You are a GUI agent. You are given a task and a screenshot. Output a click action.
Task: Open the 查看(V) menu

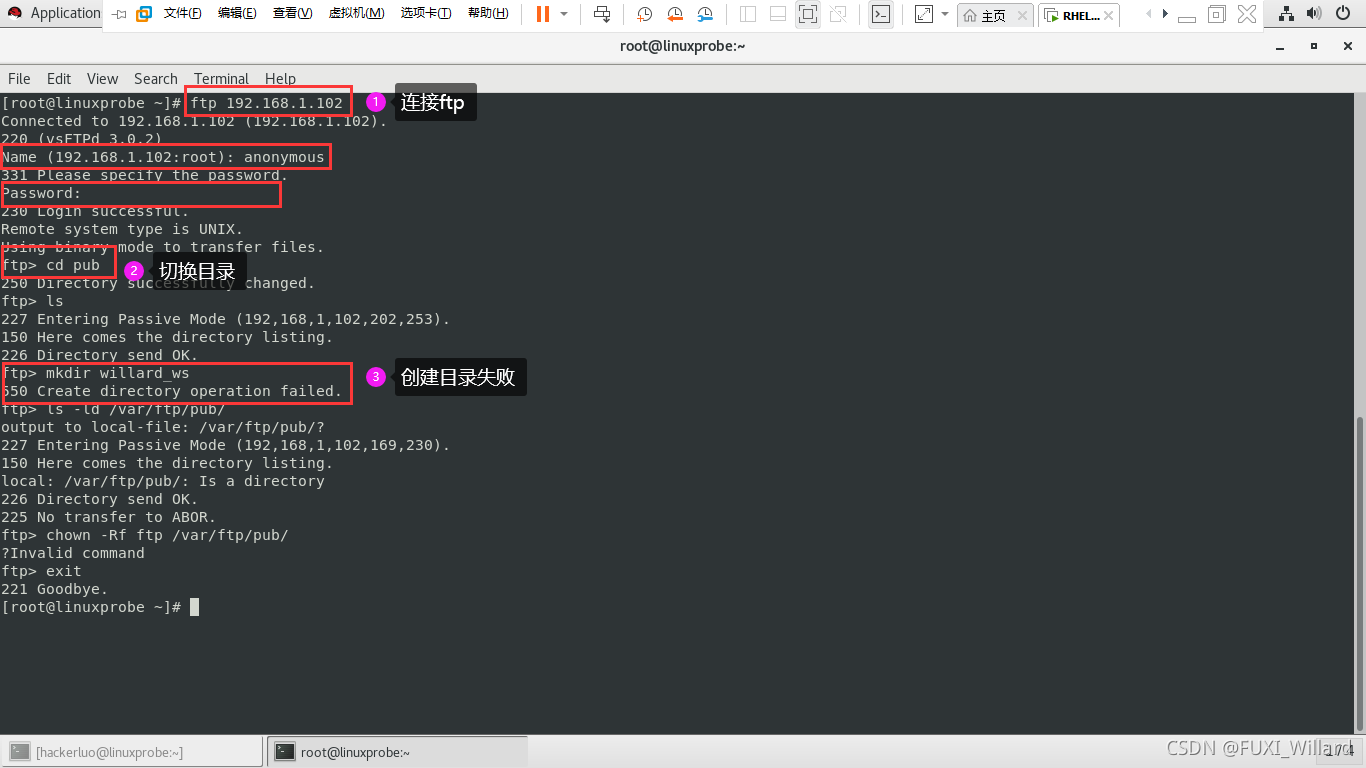pyautogui.click(x=292, y=14)
